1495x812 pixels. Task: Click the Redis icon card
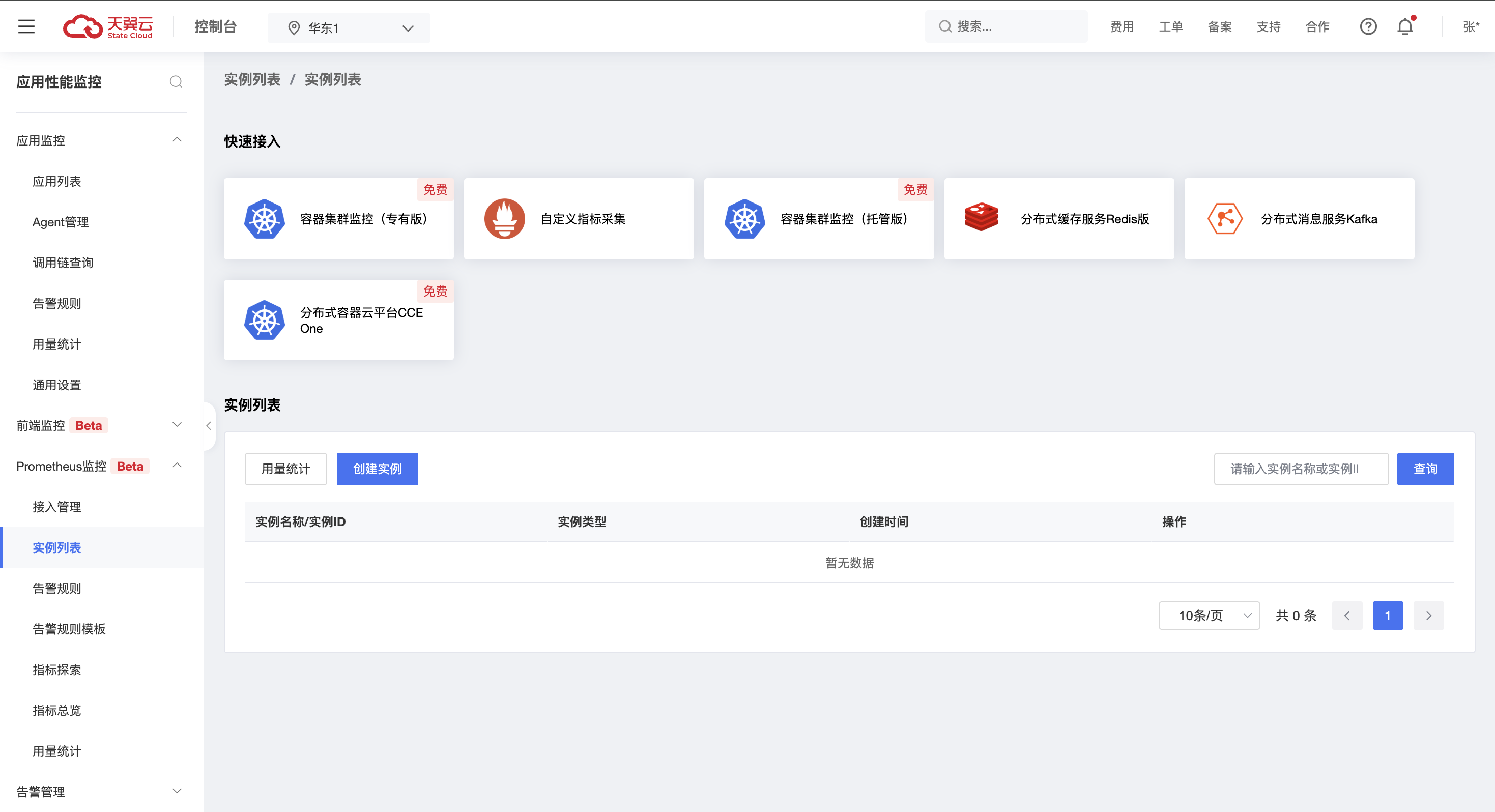[981, 217]
